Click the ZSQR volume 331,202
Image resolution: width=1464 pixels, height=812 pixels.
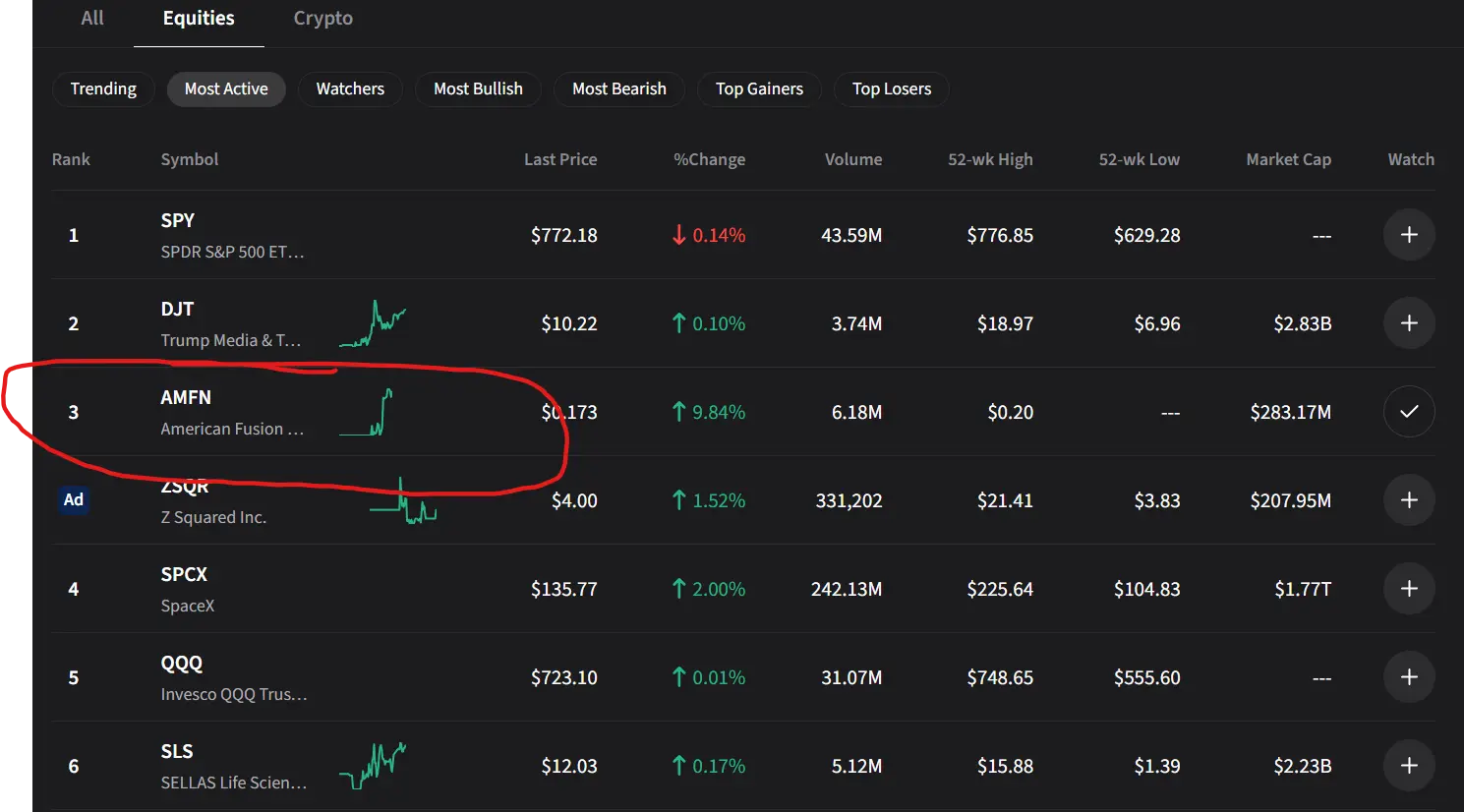pos(849,500)
